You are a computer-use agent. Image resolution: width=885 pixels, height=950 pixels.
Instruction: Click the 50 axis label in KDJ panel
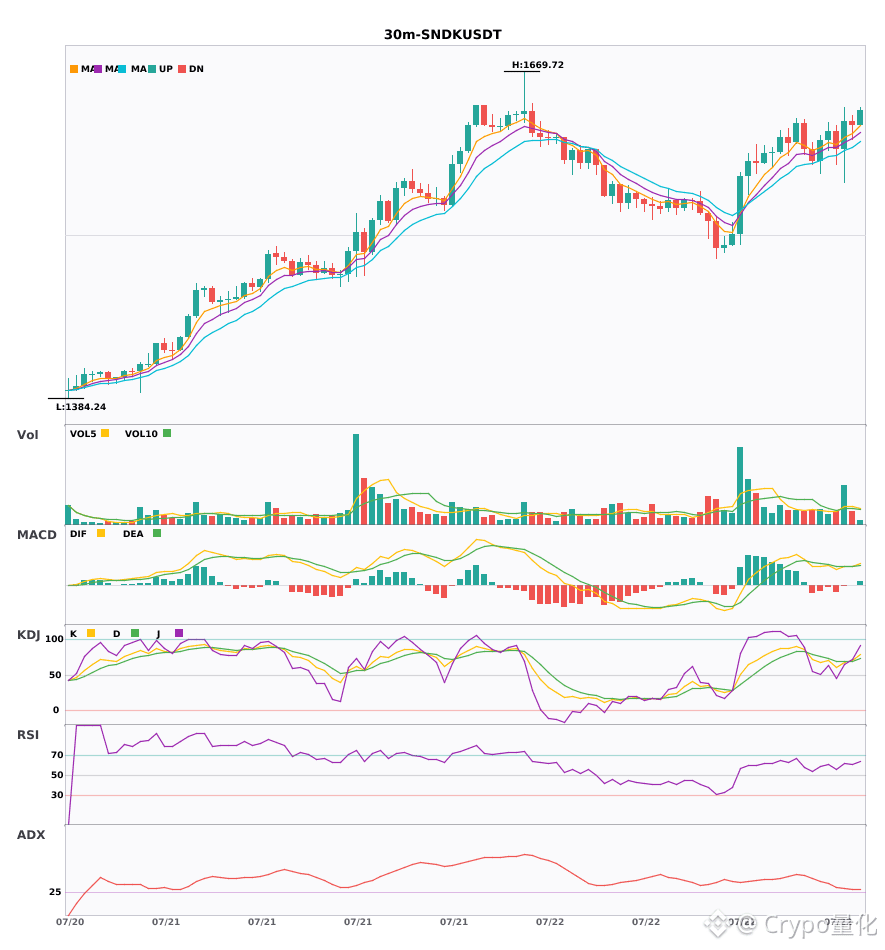pos(55,675)
